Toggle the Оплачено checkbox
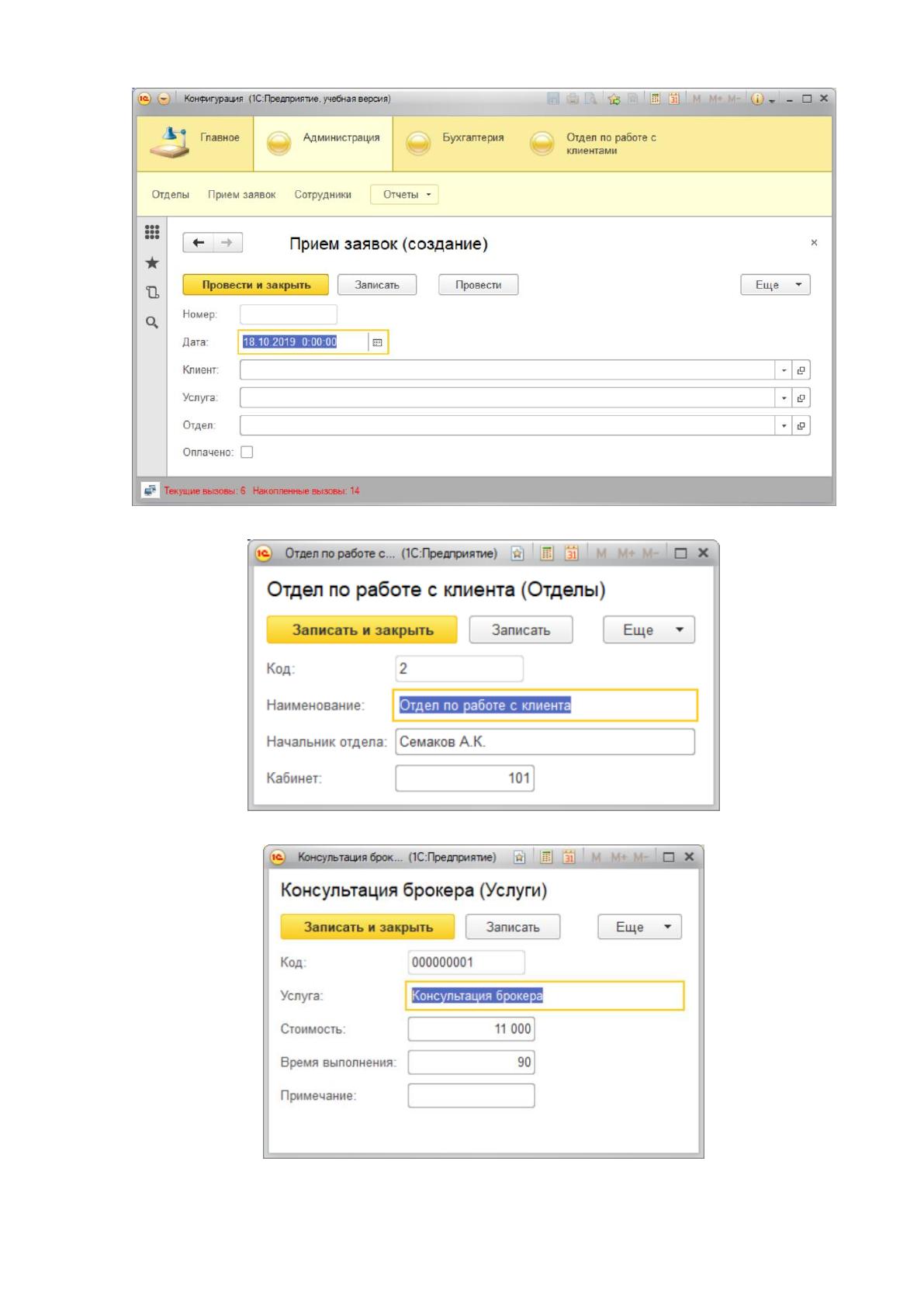The width and height of the screenshot is (924, 1307). [x=247, y=452]
